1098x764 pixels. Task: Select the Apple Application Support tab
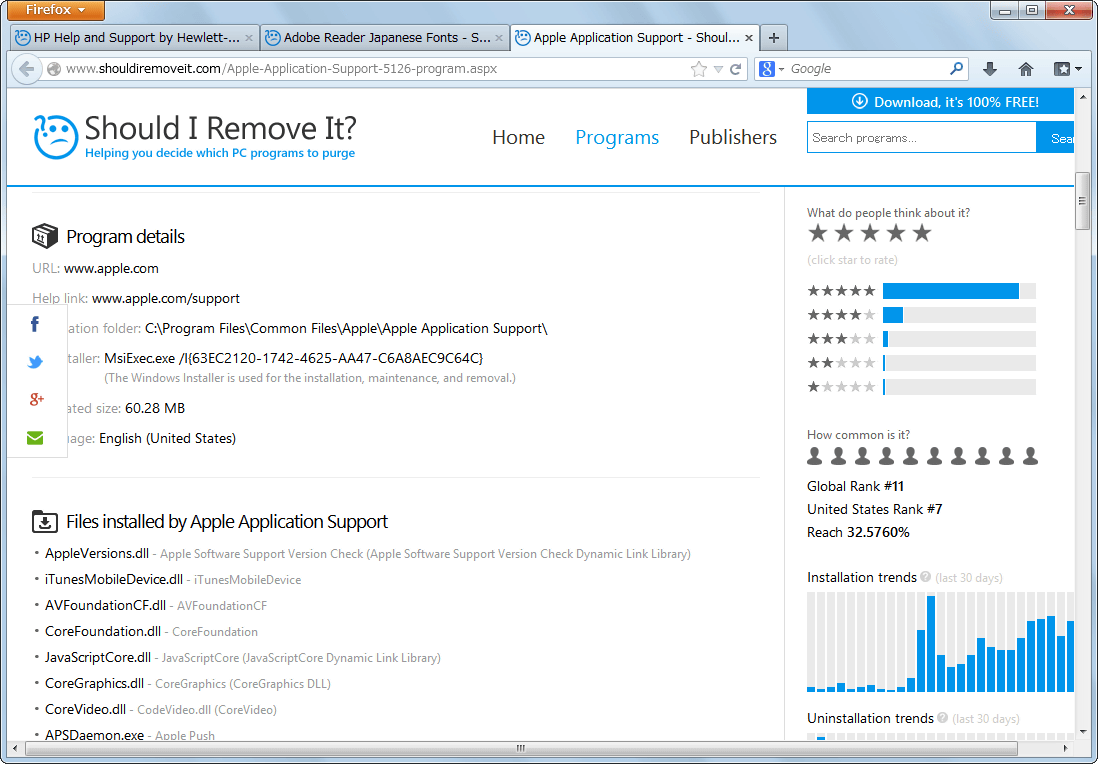(635, 38)
